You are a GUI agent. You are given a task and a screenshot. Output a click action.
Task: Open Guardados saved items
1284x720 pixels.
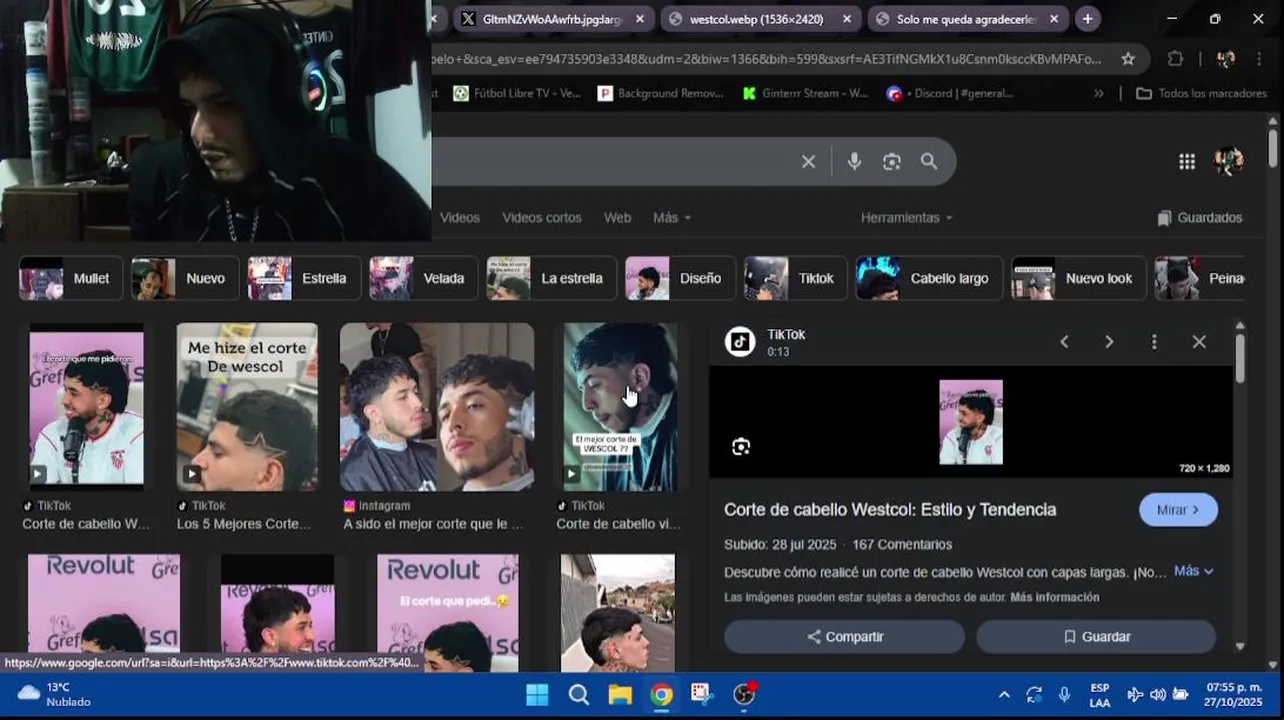coord(1199,218)
